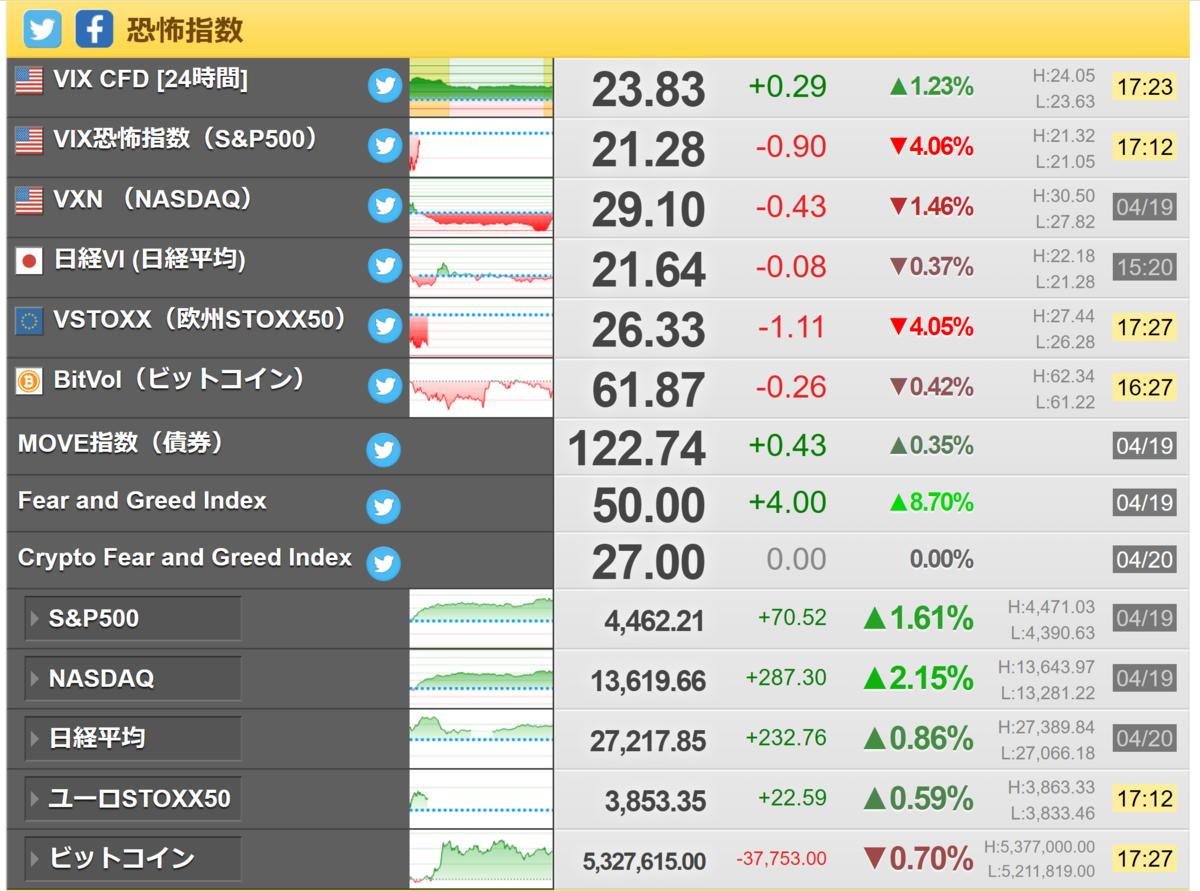Open the VIX恐怖指数（S&P500） link
1200x891 pixels.
[x=186, y=140]
